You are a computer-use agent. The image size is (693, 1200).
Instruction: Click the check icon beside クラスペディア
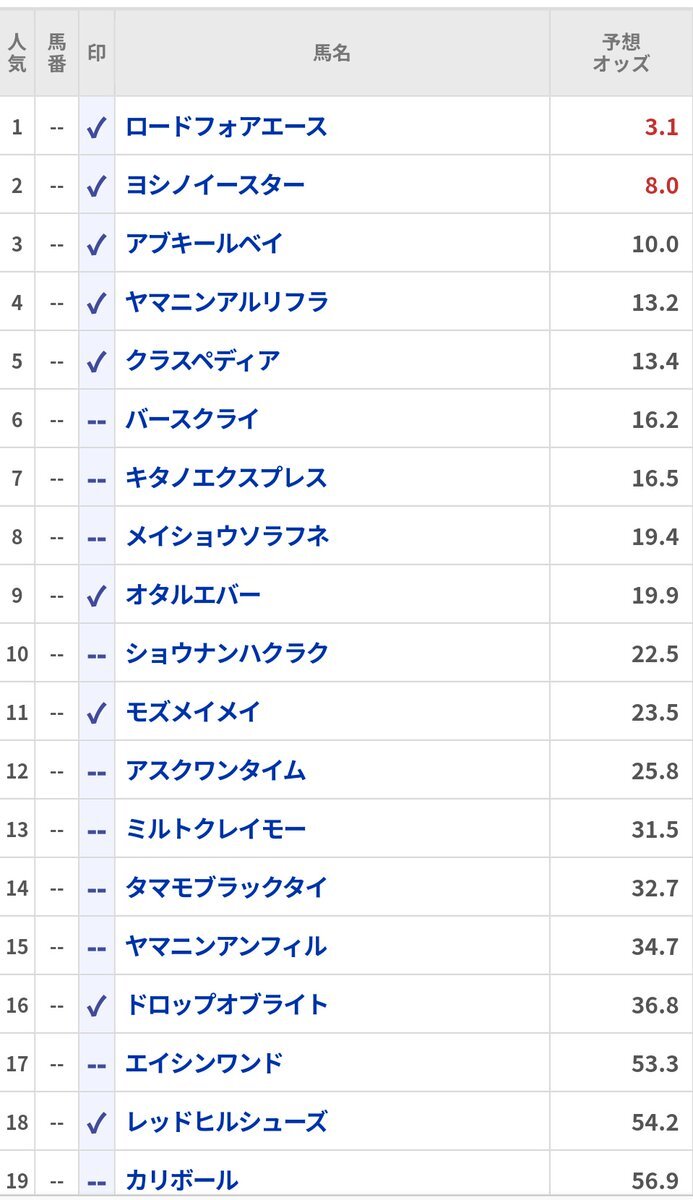[96, 362]
